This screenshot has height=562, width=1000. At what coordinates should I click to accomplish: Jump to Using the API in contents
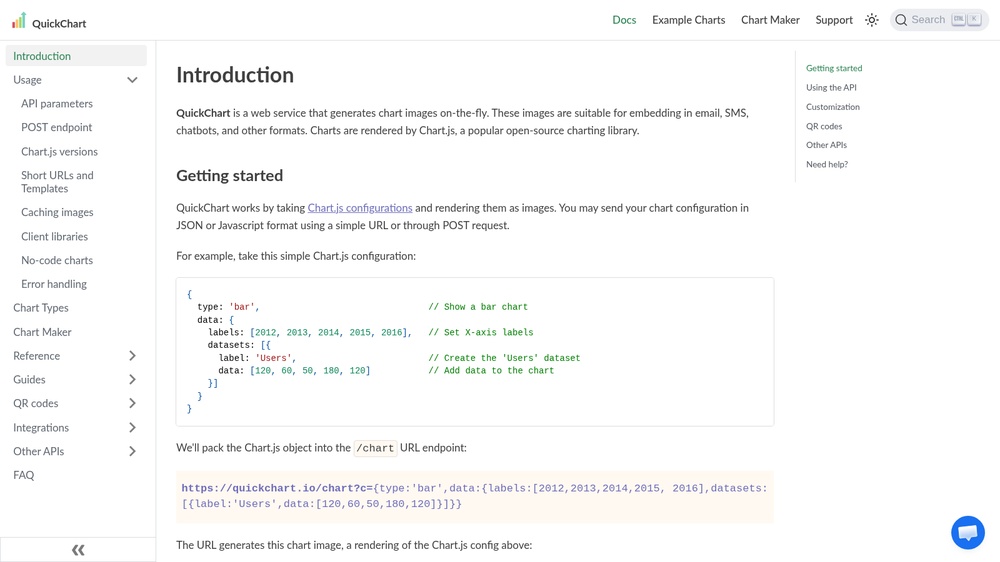coord(831,87)
